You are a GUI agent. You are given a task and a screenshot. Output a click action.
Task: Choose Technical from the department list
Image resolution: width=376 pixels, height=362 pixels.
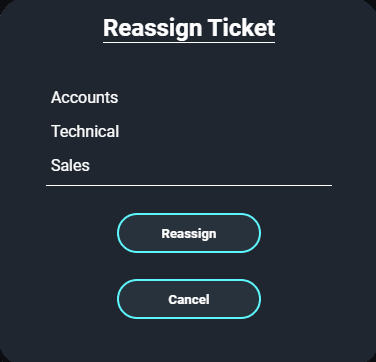189,131
